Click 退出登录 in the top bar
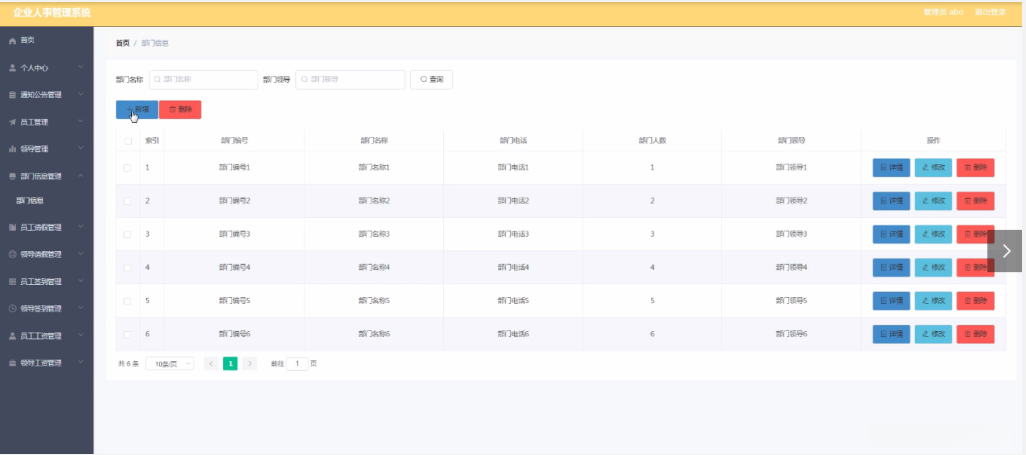The width and height of the screenshot is (1026, 455). point(990,12)
